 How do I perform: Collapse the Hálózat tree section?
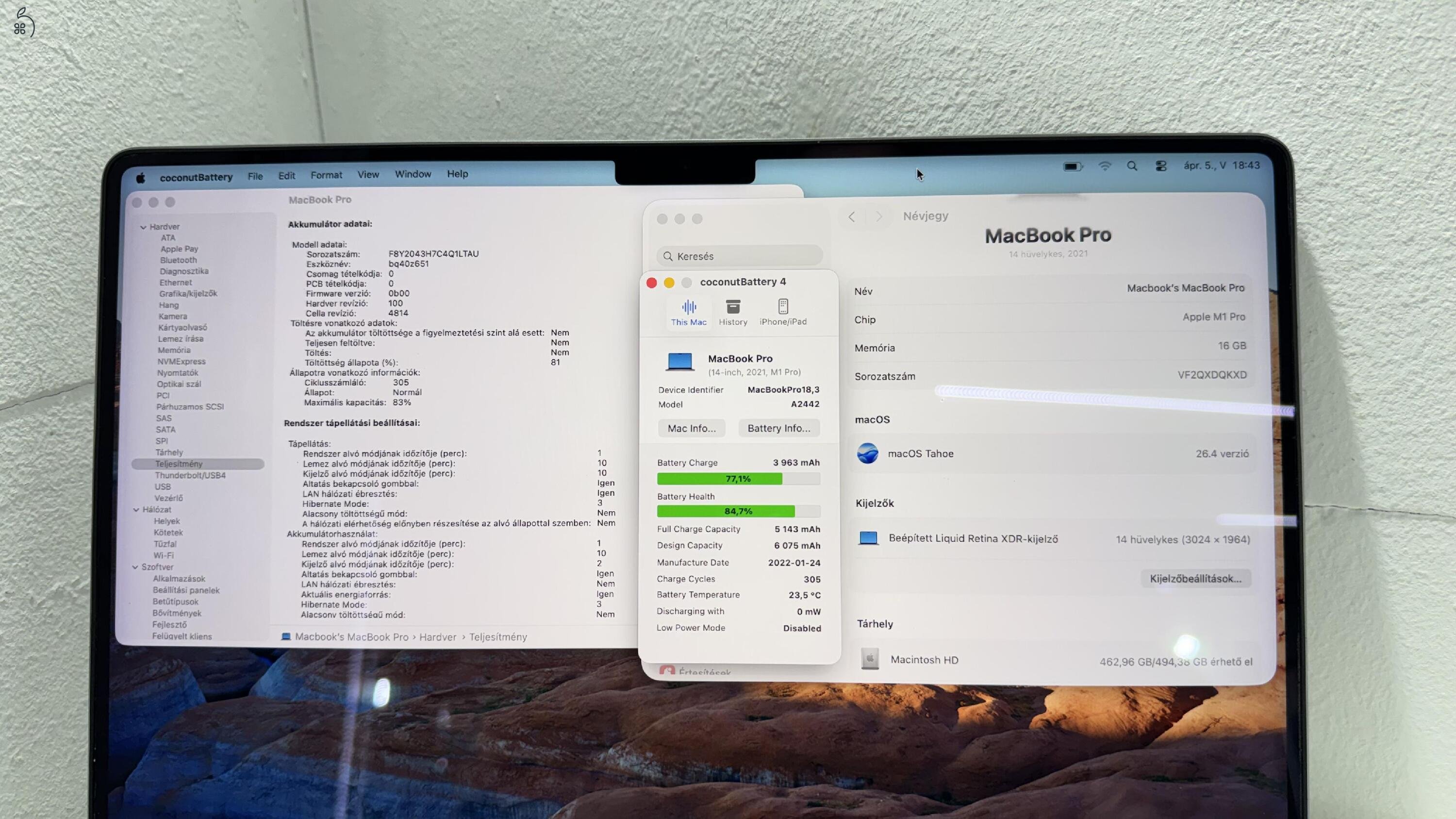(x=136, y=510)
